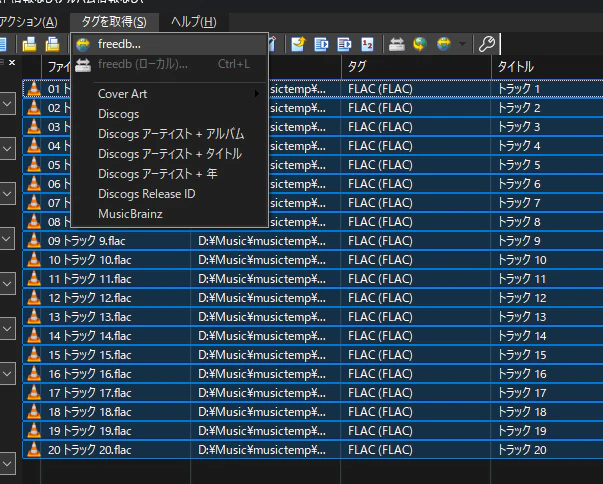Click the VLC cone icon of 14 トラック 14.flac

click(34, 336)
